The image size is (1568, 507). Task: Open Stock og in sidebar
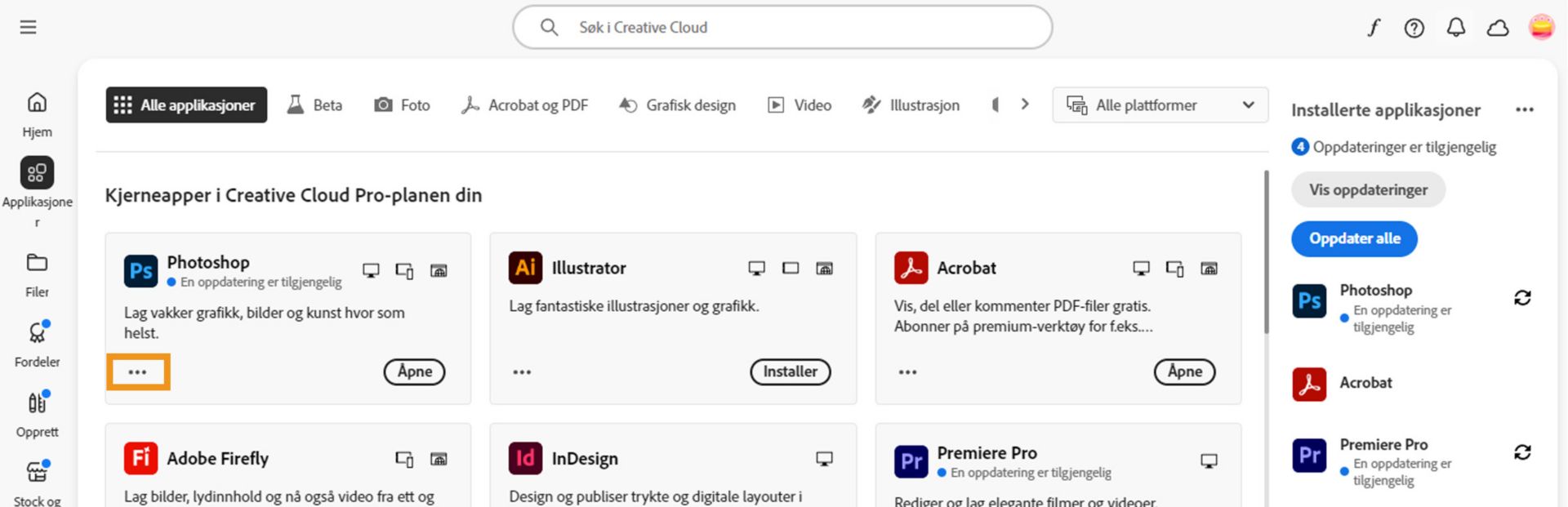(37, 483)
